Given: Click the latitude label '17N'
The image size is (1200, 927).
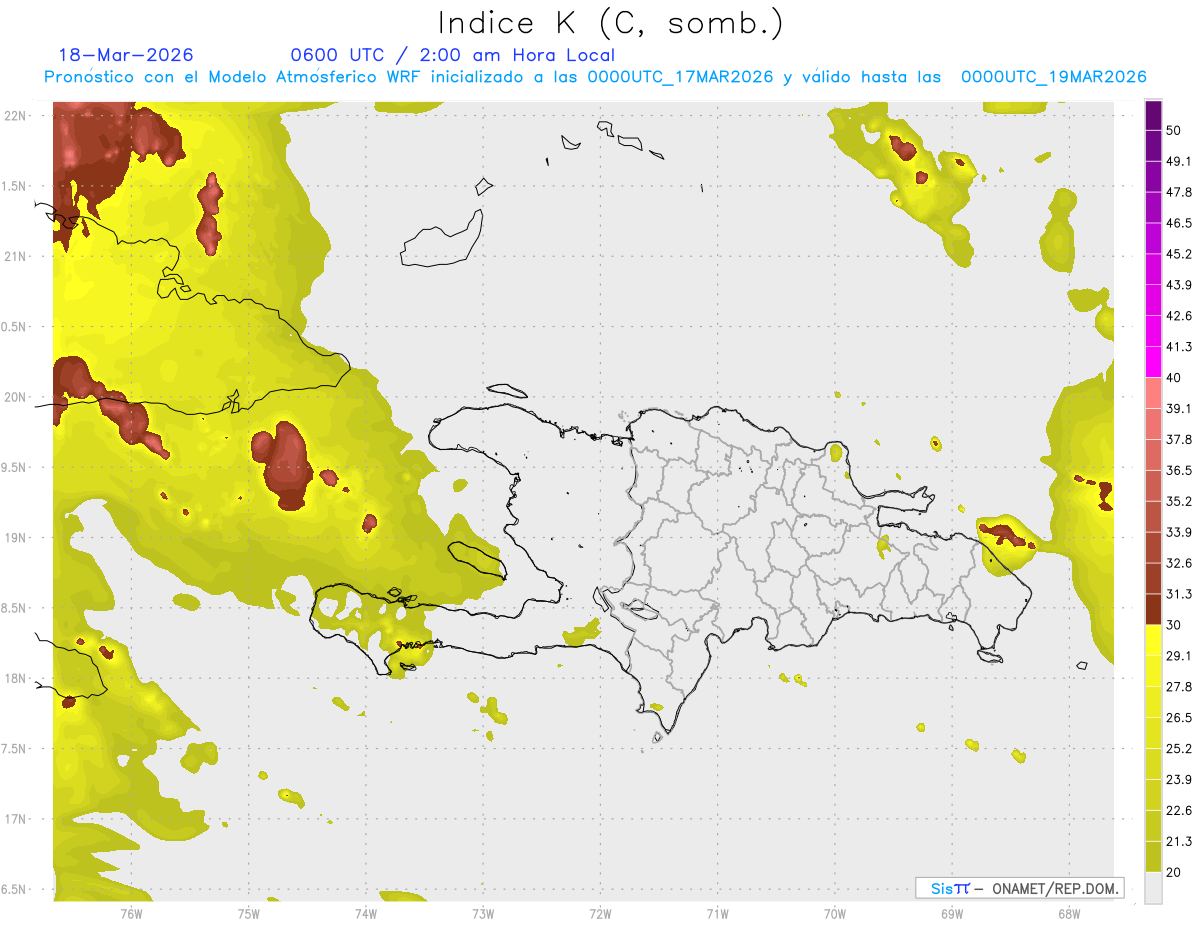Looking at the screenshot, I should tap(16, 819).
